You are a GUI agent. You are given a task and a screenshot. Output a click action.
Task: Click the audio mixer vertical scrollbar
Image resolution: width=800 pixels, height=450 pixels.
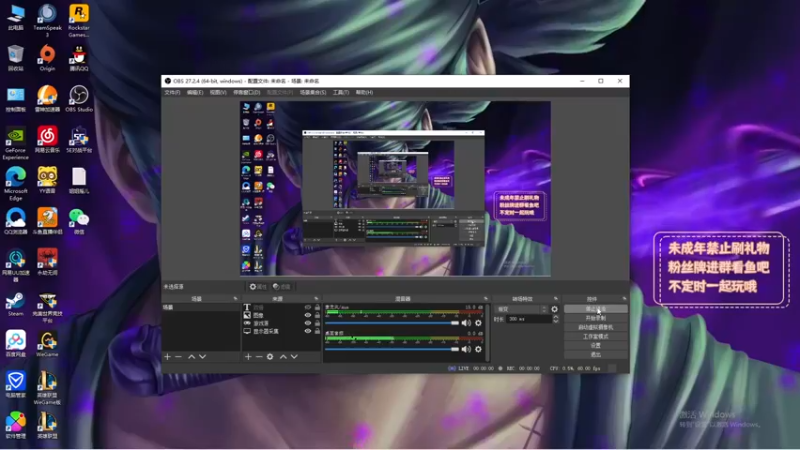click(488, 332)
